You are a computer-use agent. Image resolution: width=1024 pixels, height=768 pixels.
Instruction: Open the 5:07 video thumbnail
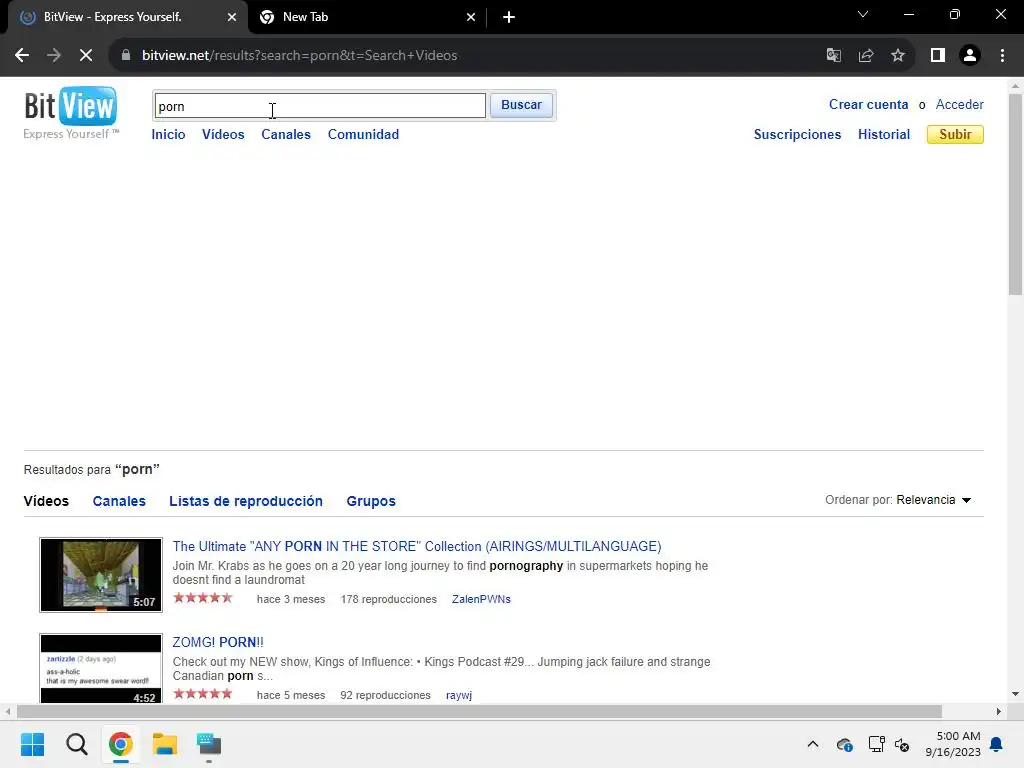[101, 575]
